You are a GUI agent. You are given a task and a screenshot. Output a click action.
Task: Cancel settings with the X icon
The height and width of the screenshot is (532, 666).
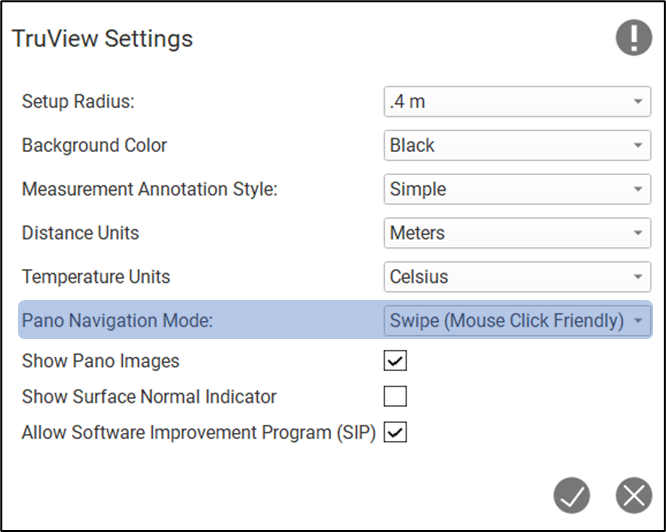[633, 495]
